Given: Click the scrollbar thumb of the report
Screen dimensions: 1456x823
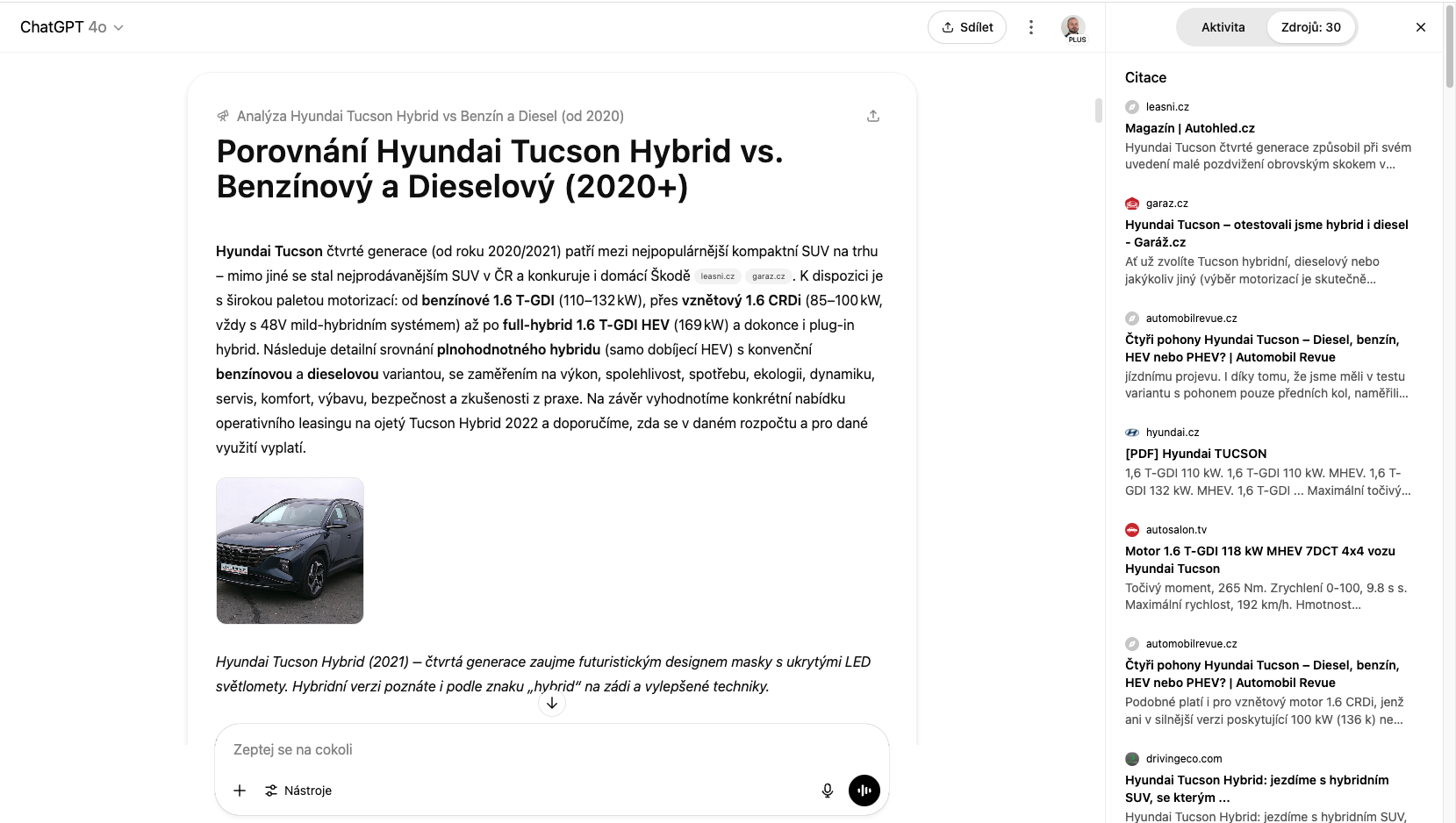Looking at the screenshot, I should [1098, 111].
